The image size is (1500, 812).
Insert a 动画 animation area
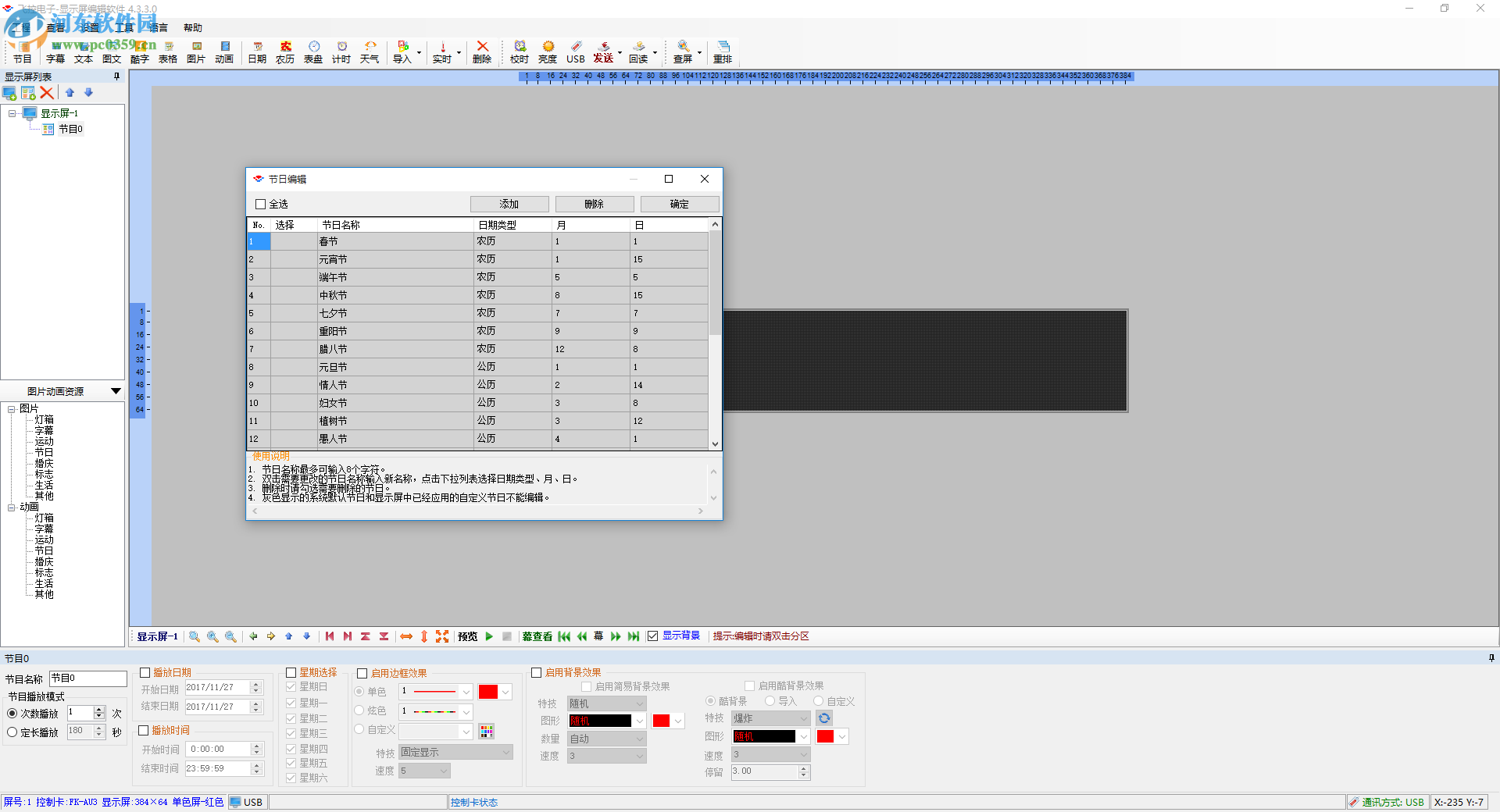click(224, 52)
